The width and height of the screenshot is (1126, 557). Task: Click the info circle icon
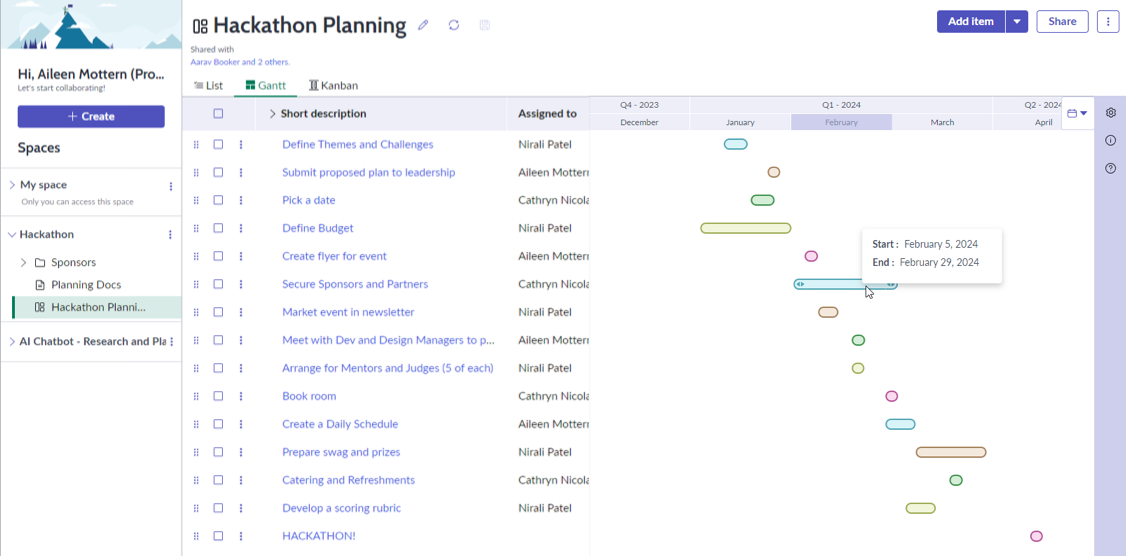1111,141
